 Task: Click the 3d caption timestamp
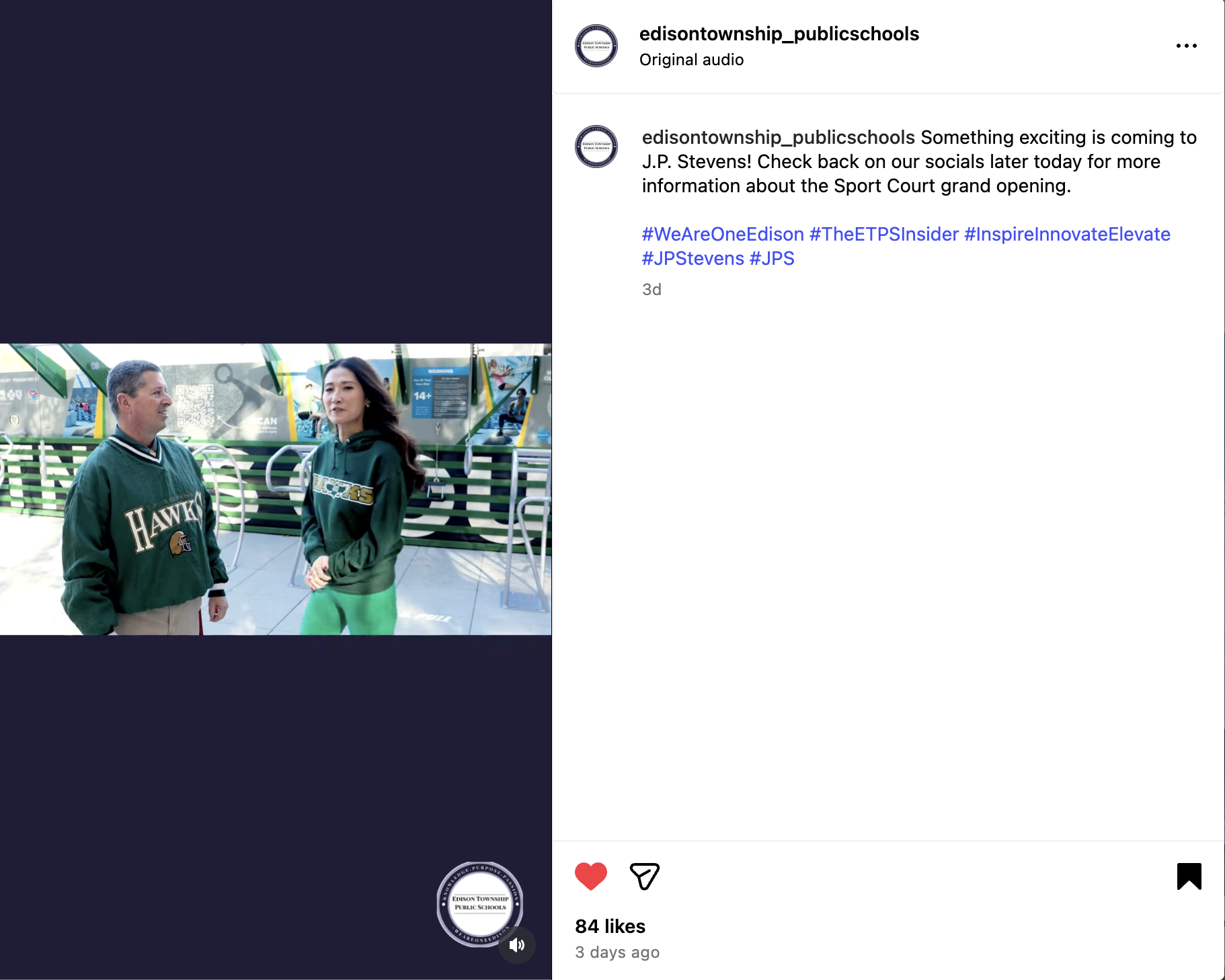pyautogui.click(x=651, y=290)
